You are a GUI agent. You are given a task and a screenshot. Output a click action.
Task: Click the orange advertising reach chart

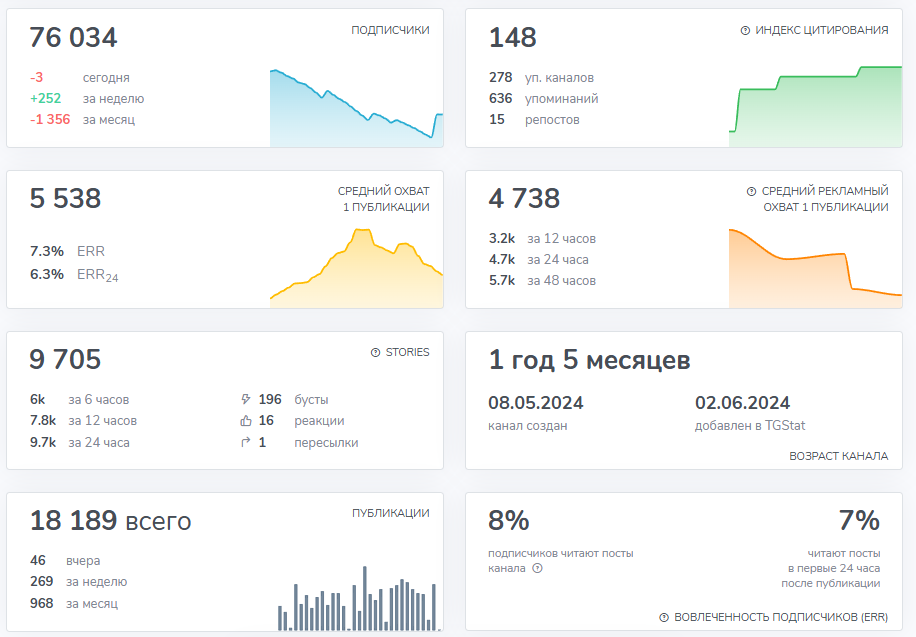coord(816,268)
